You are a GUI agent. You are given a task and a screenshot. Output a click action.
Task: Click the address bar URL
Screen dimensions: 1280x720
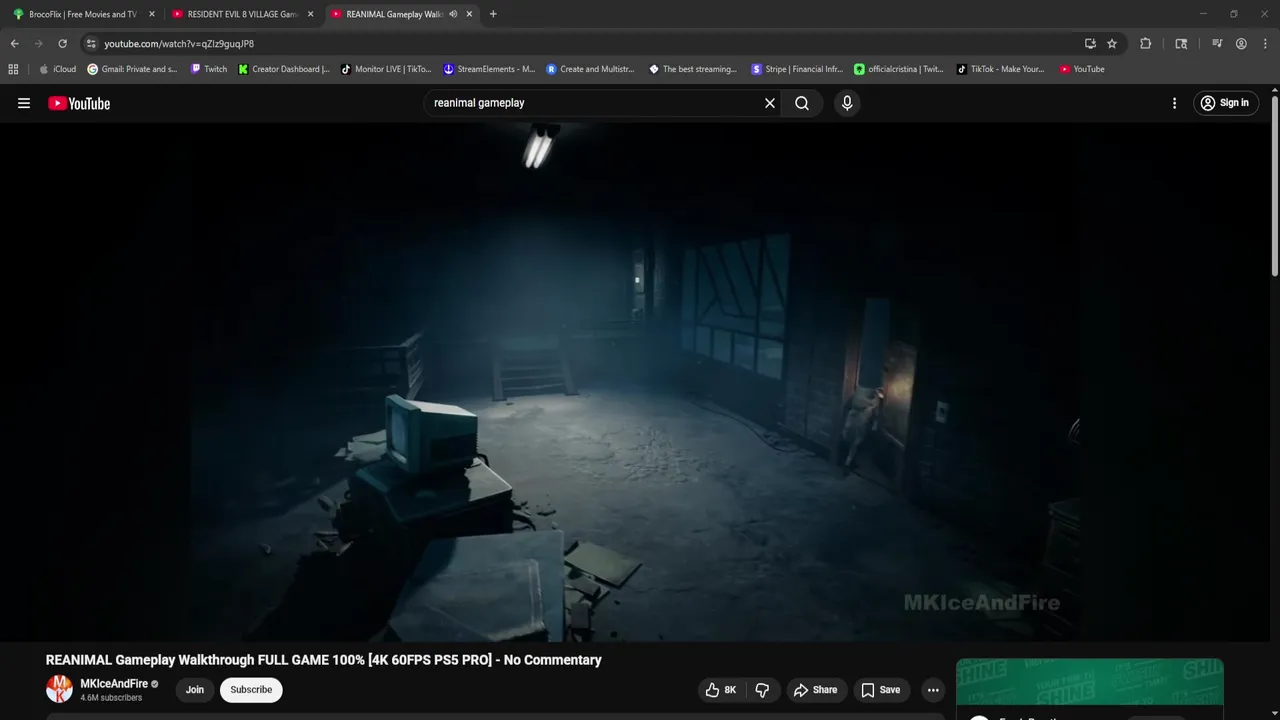click(x=179, y=44)
